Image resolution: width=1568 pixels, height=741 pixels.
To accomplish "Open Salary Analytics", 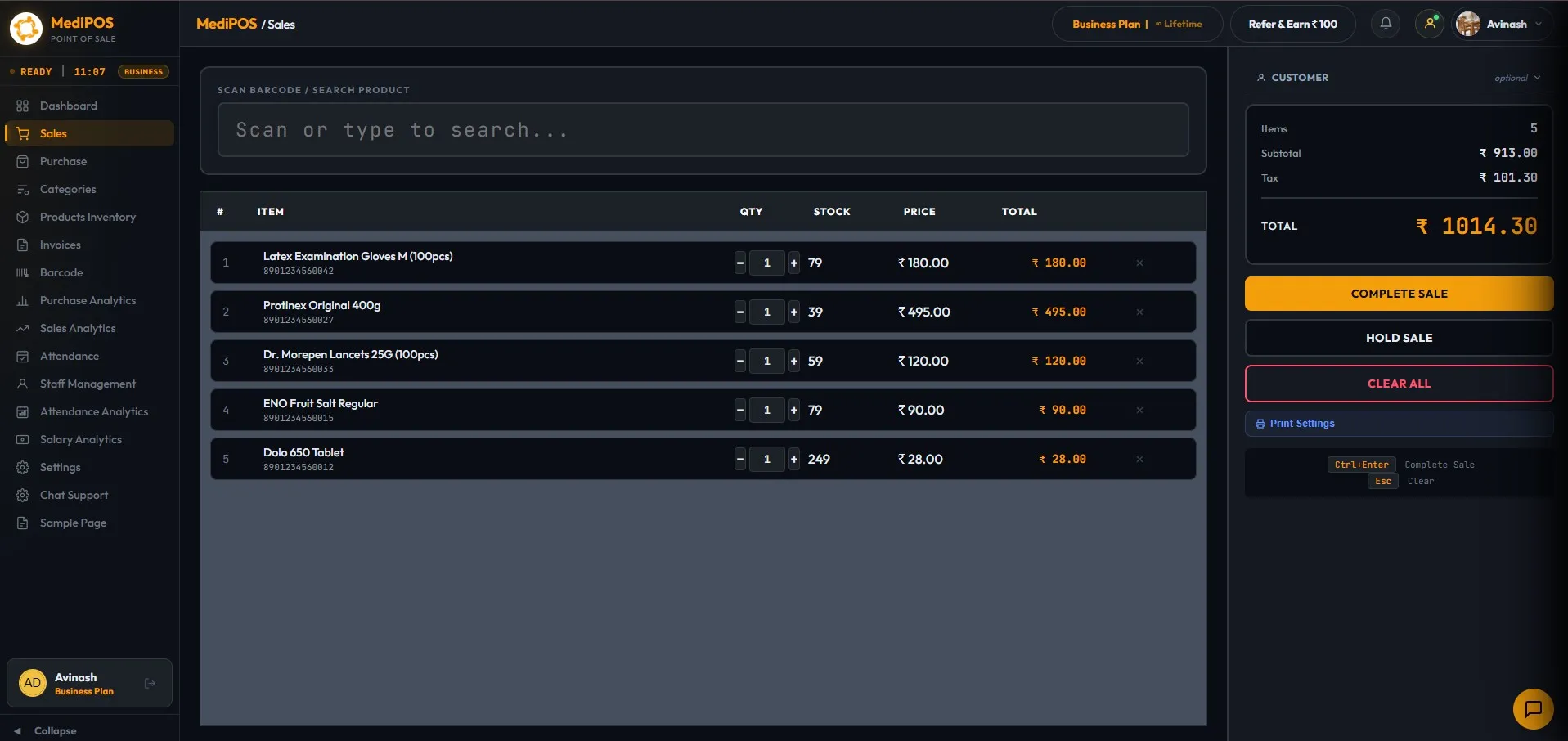I will (x=89, y=439).
